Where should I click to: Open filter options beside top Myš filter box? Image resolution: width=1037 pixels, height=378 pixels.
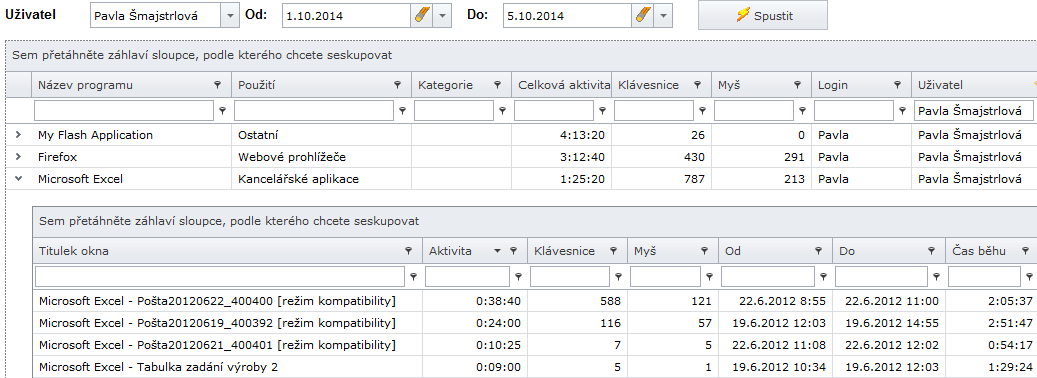pyautogui.click(x=802, y=111)
